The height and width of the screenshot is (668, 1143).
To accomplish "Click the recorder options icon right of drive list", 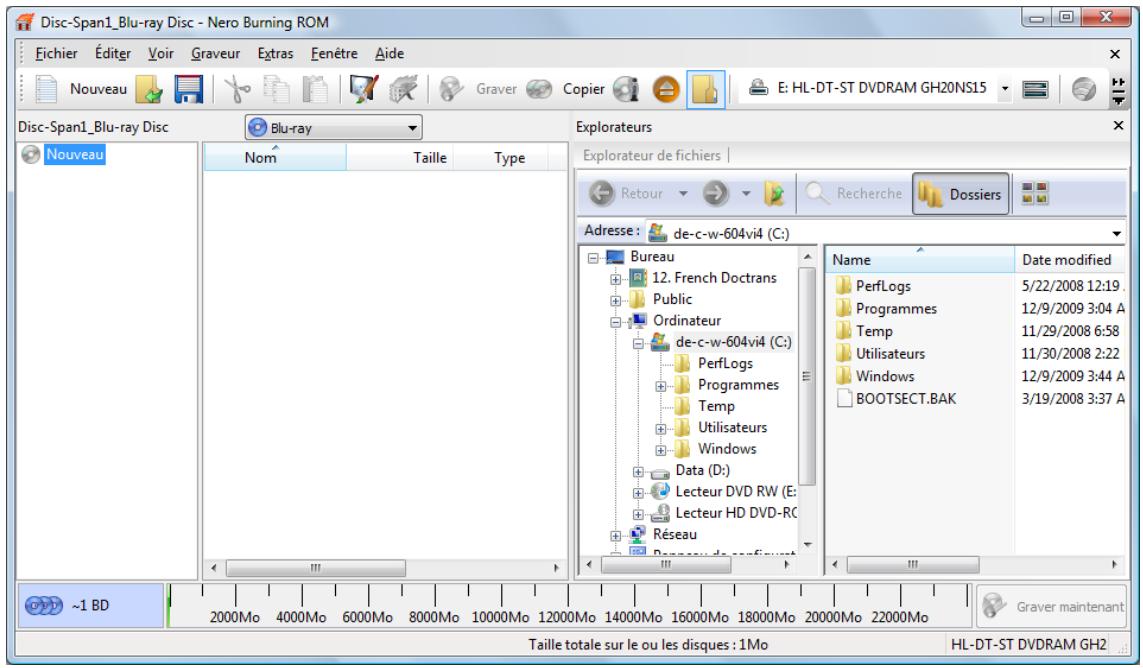I will pos(1035,89).
